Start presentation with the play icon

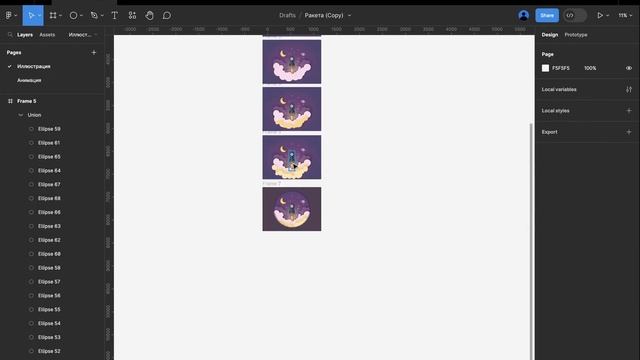[600, 16]
